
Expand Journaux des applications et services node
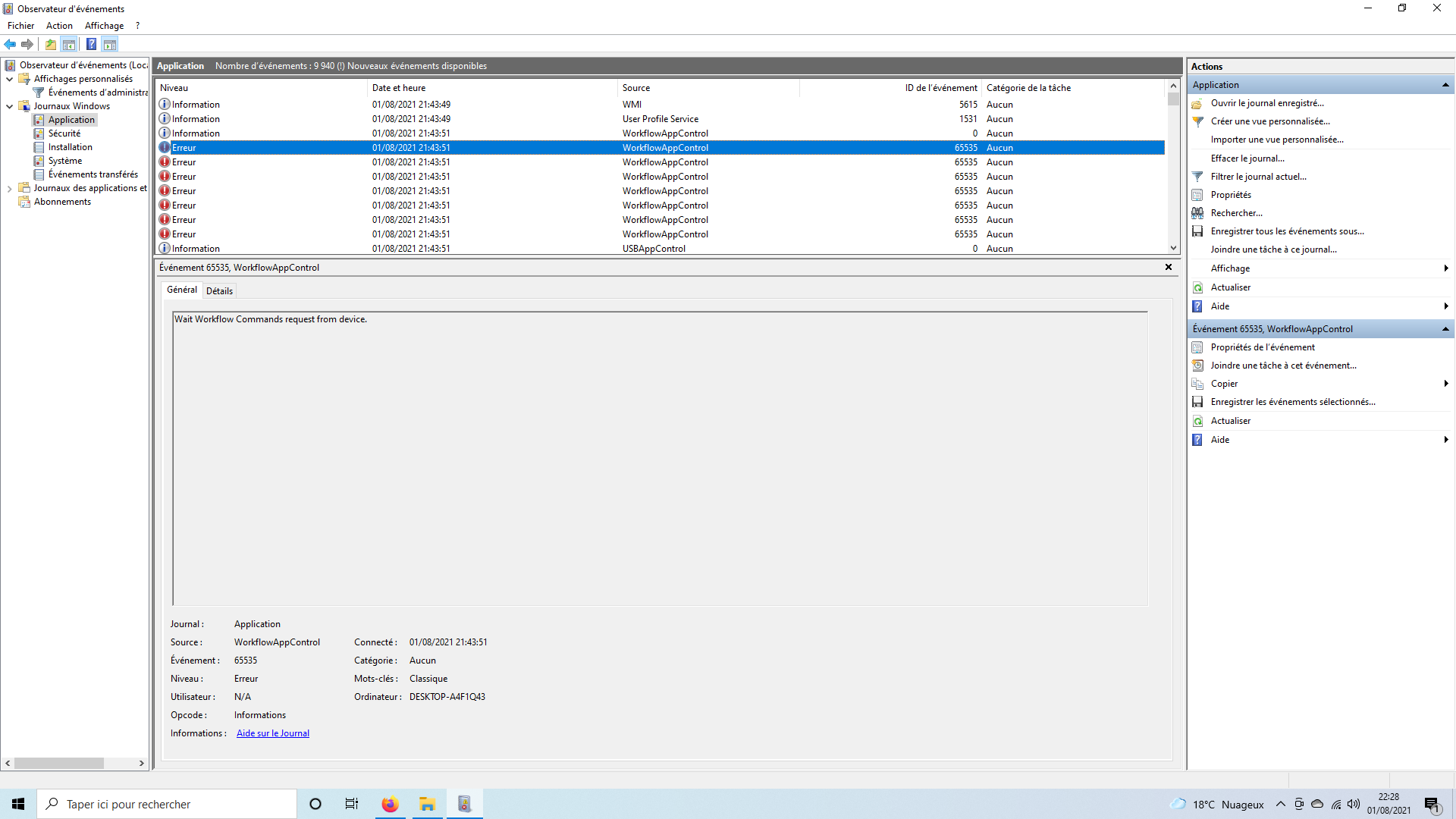[9, 188]
